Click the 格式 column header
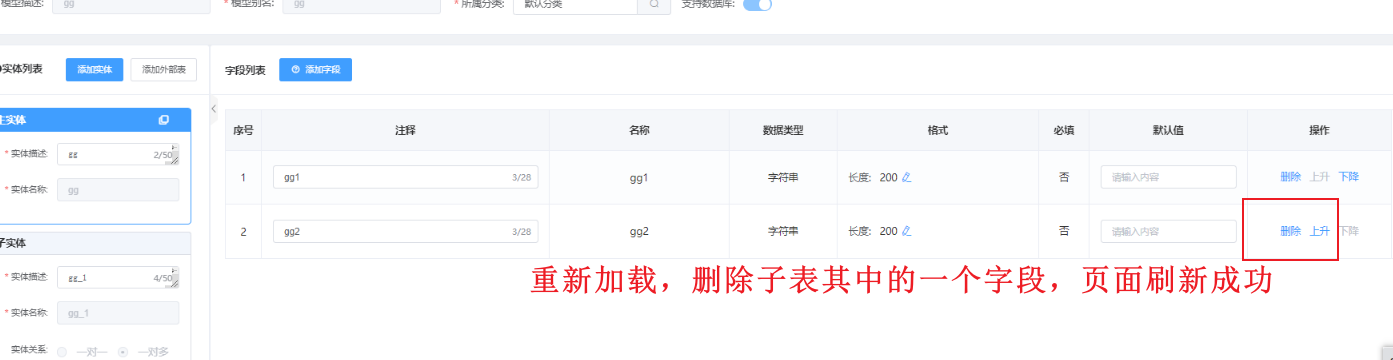The image size is (1393, 360). point(937,130)
